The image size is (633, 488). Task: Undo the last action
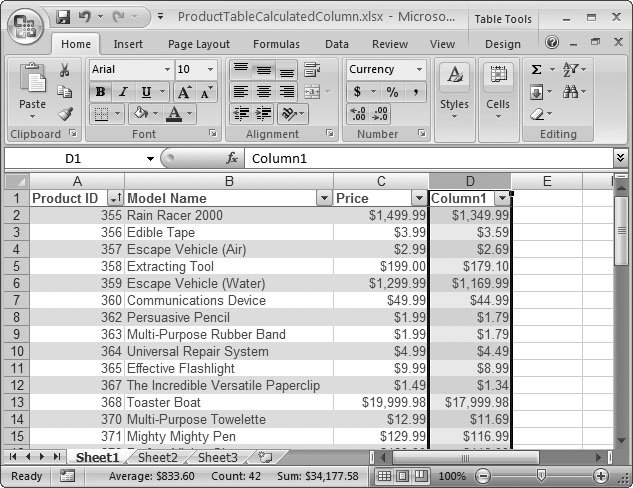pos(84,17)
